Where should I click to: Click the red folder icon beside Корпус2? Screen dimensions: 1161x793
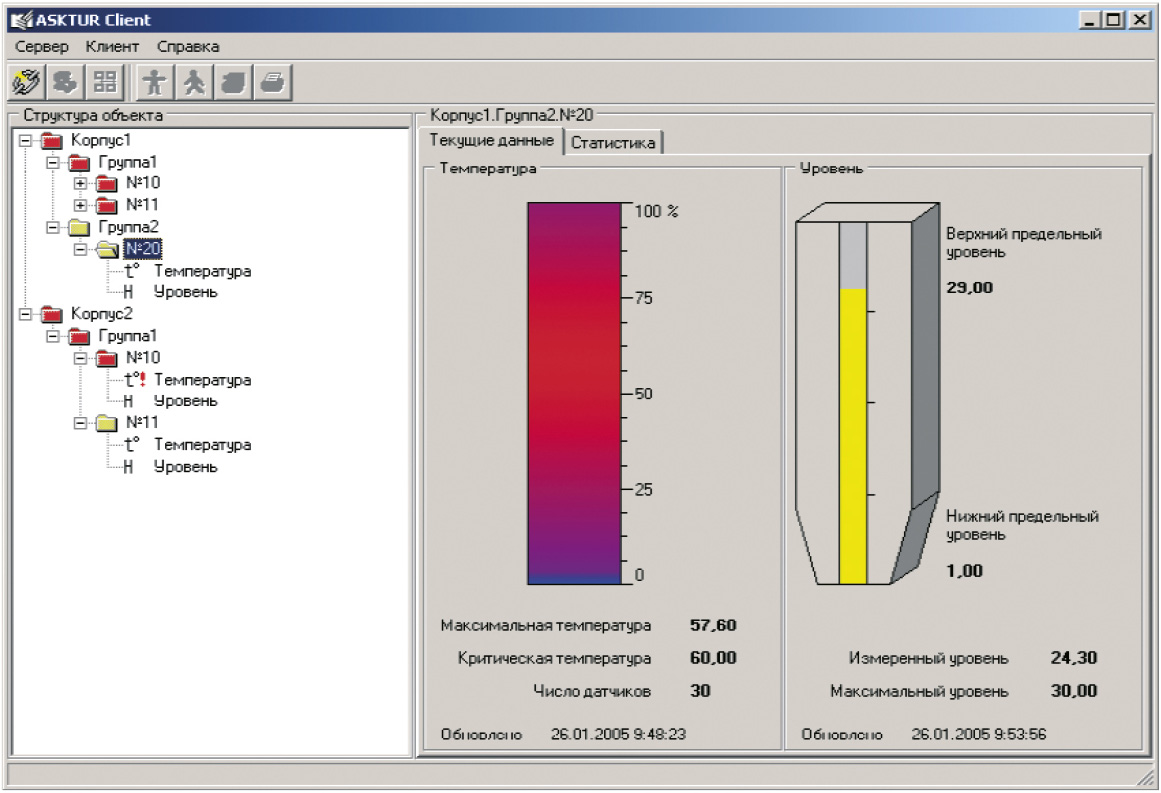[52, 314]
